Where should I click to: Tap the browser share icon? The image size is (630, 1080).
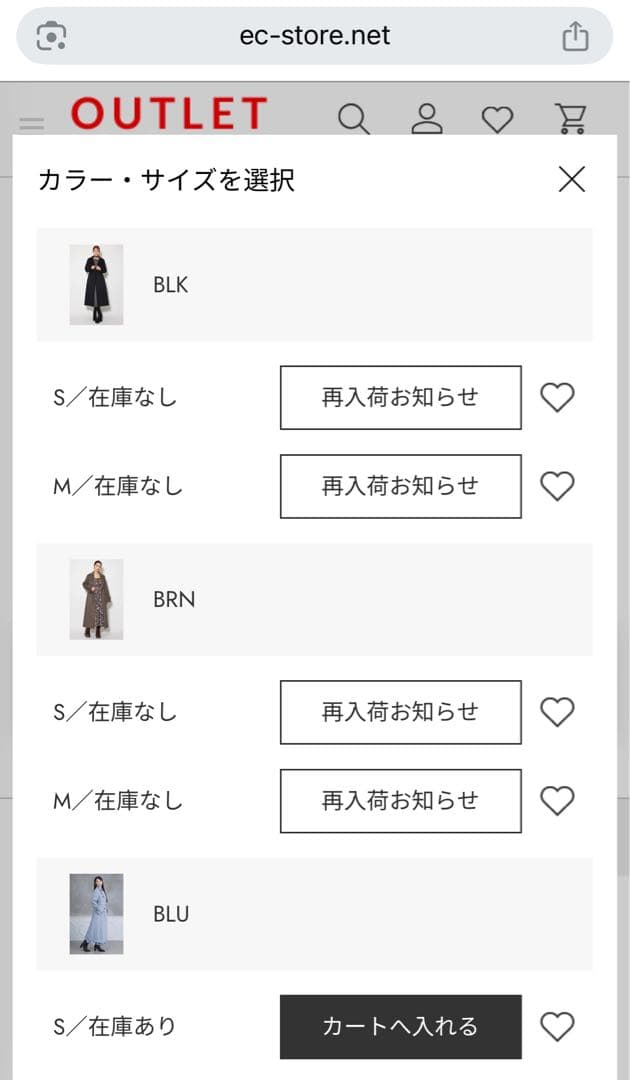[575, 37]
